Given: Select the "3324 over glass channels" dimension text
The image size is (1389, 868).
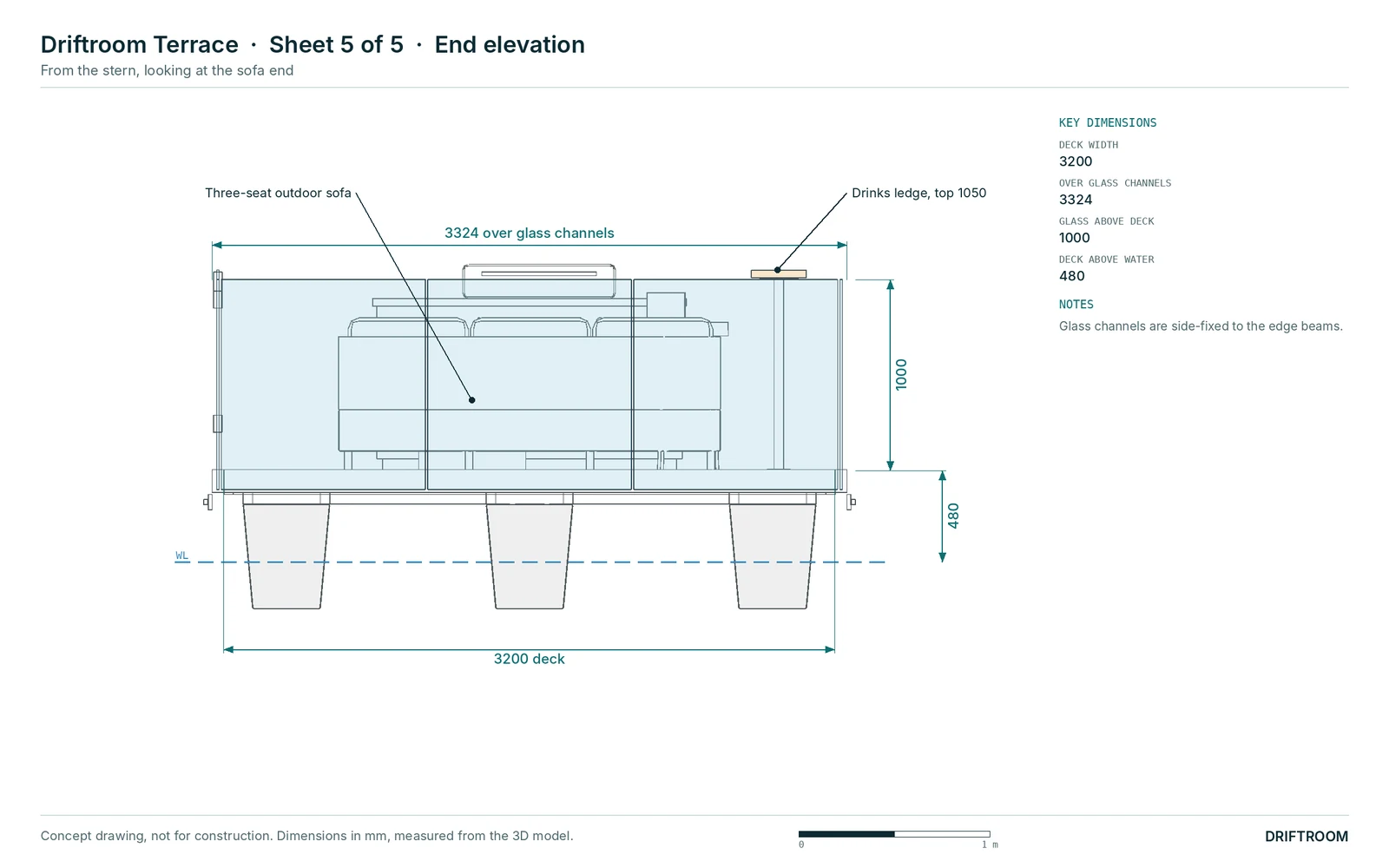Looking at the screenshot, I should [x=530, y=233].
